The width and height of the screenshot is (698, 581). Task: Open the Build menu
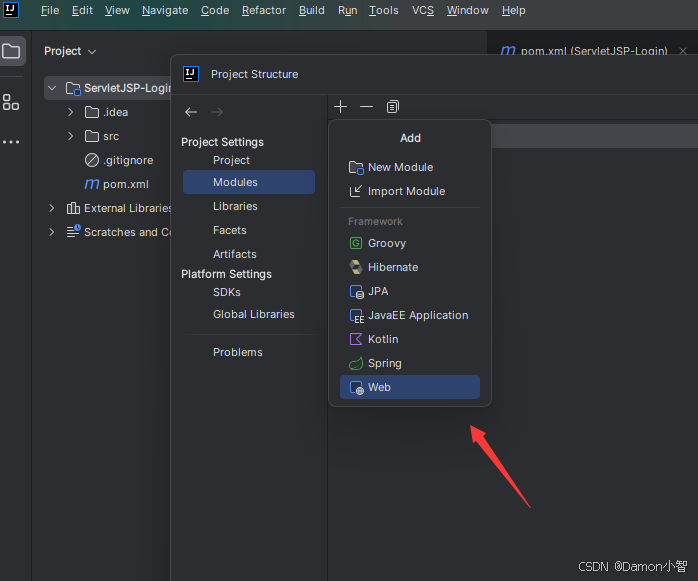tap(312, 10)
